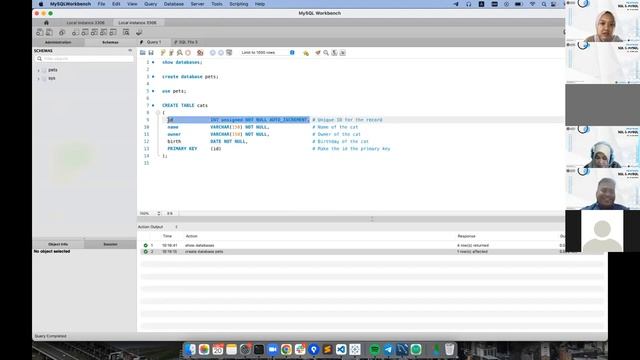The image size is (640, 360).
Task: Execute the query with lightning icon
Action: (163, 53)
